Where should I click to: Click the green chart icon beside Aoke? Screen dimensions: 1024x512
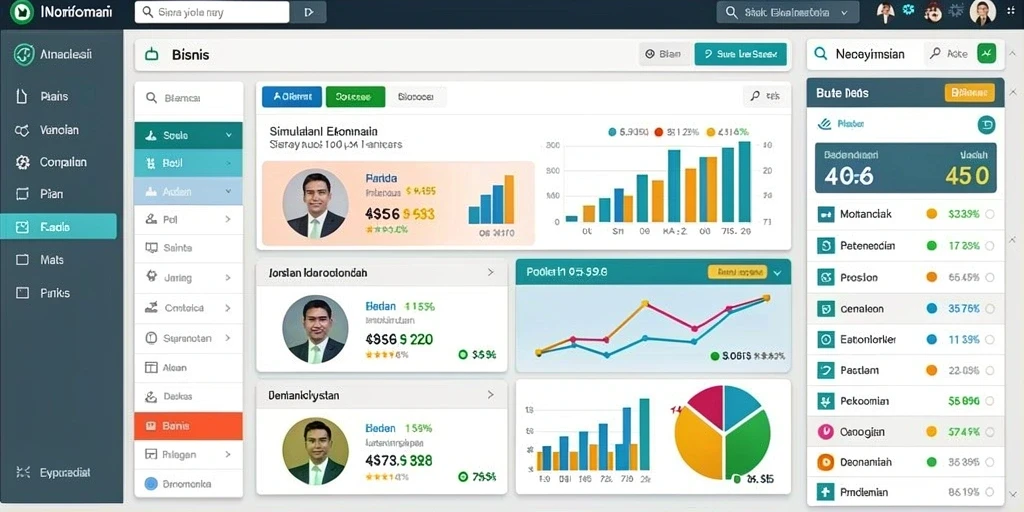click(x=986, y=54)
